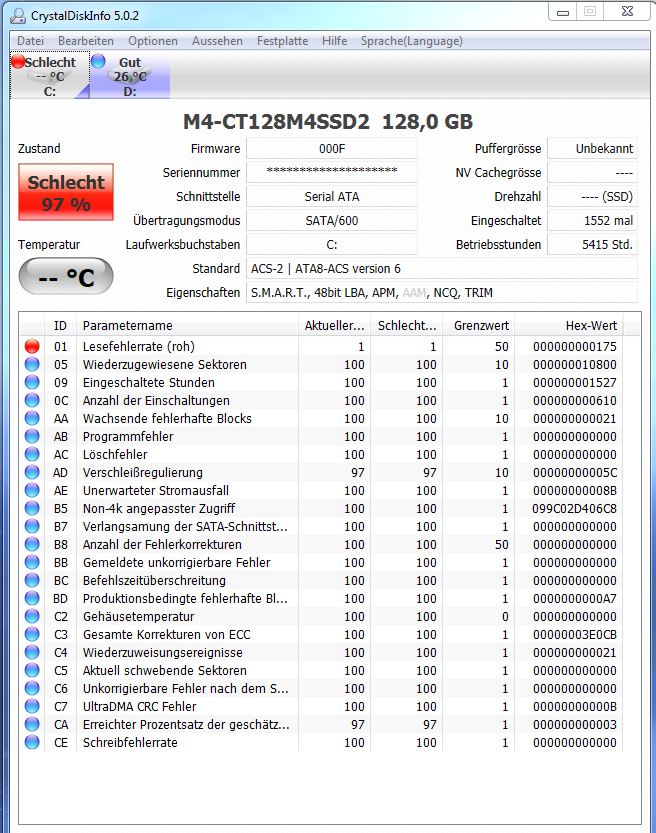Open the Aussehen menu

[217, 41]
